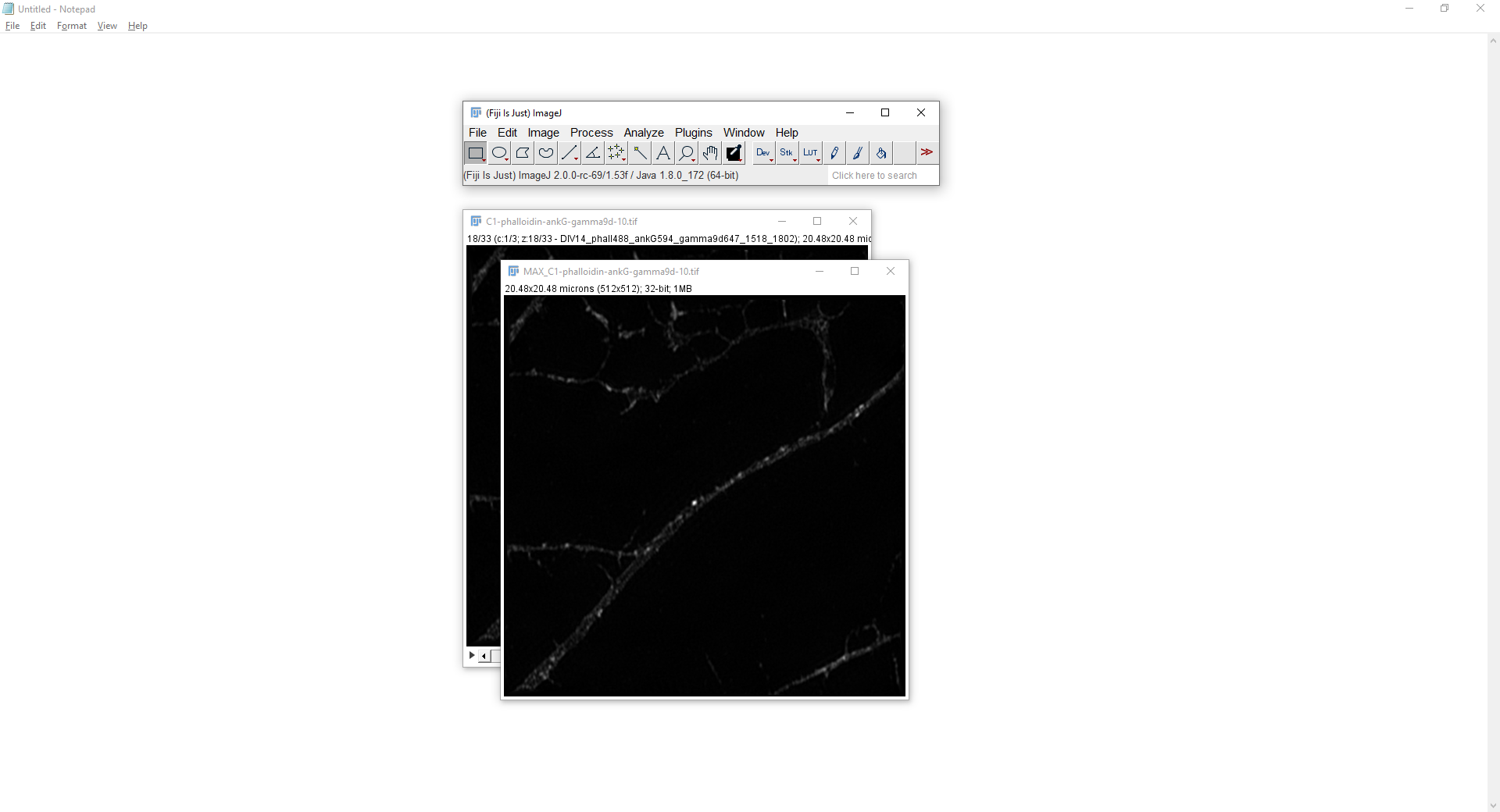Open ImageJ File menu
1500x812 pixels.
477,133
